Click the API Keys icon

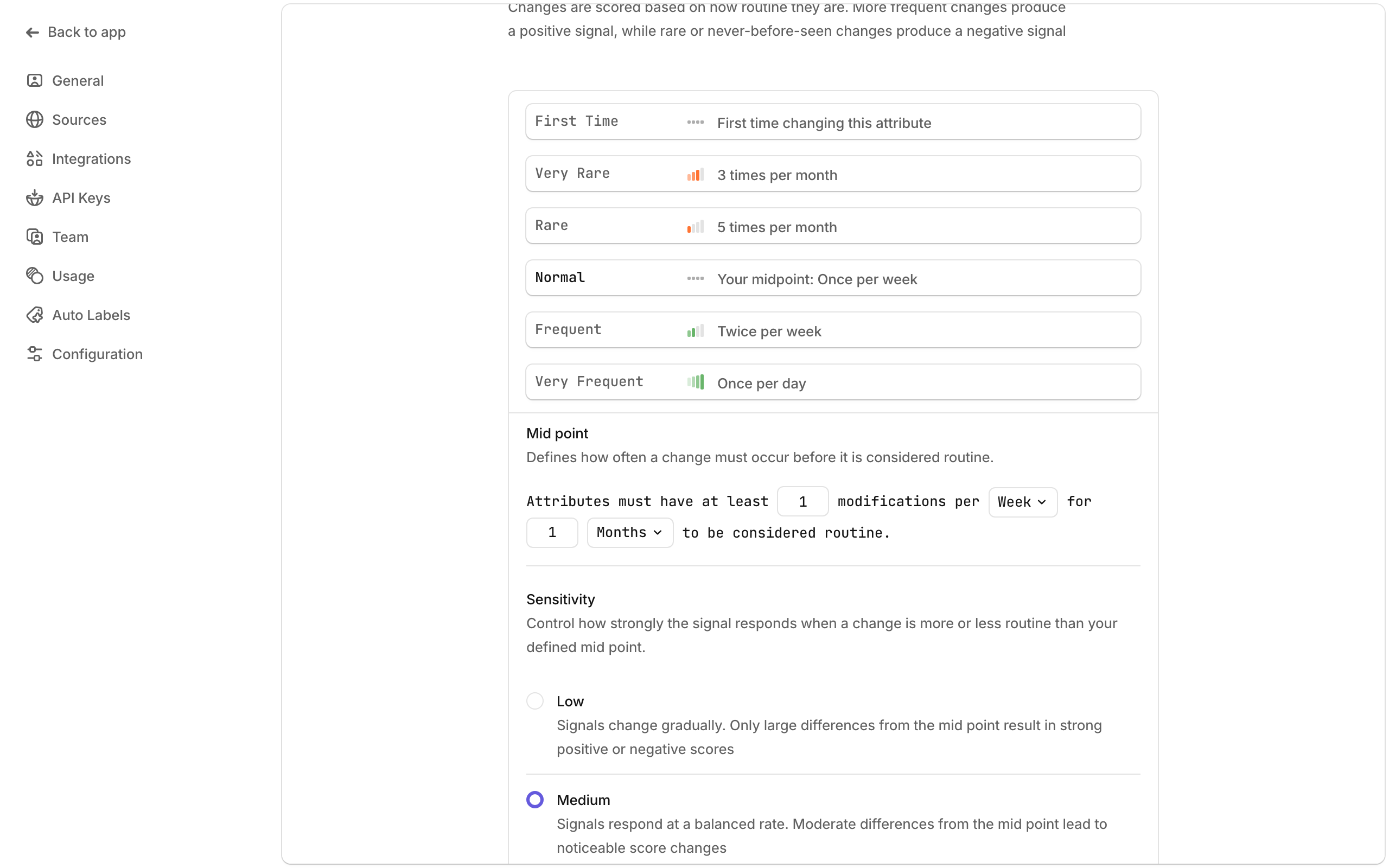34,197
